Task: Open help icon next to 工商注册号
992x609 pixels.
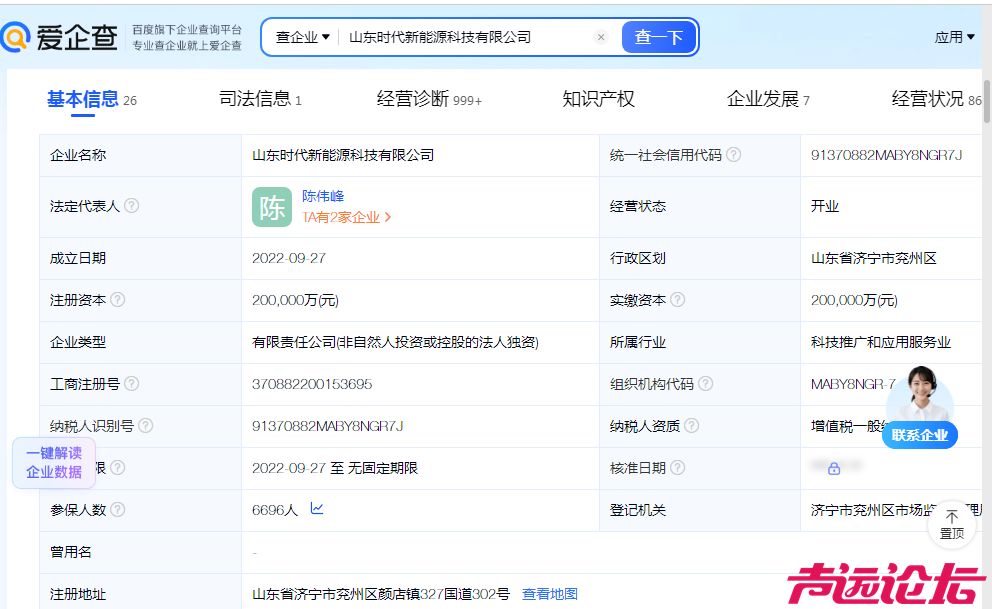Action: (132, 384)
